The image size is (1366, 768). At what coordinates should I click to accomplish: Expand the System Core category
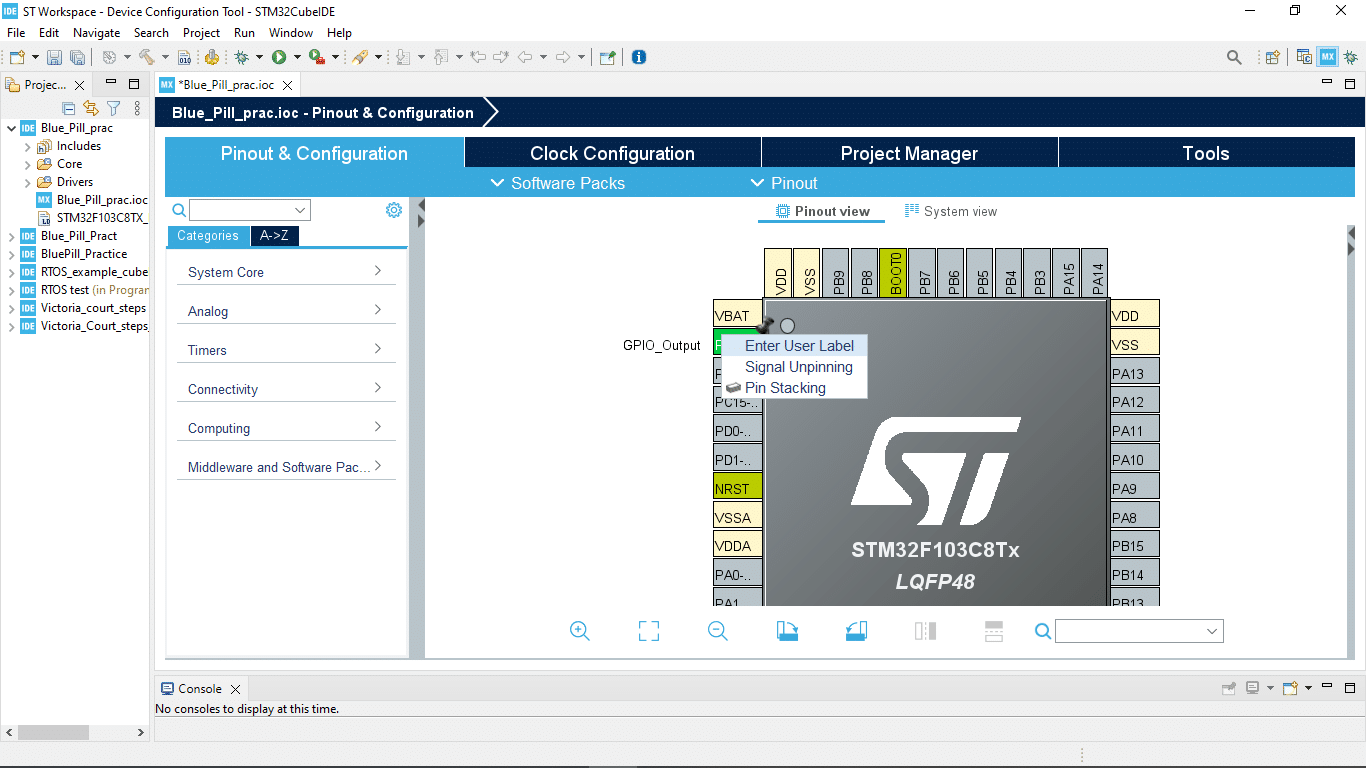[x=286, y=272]
